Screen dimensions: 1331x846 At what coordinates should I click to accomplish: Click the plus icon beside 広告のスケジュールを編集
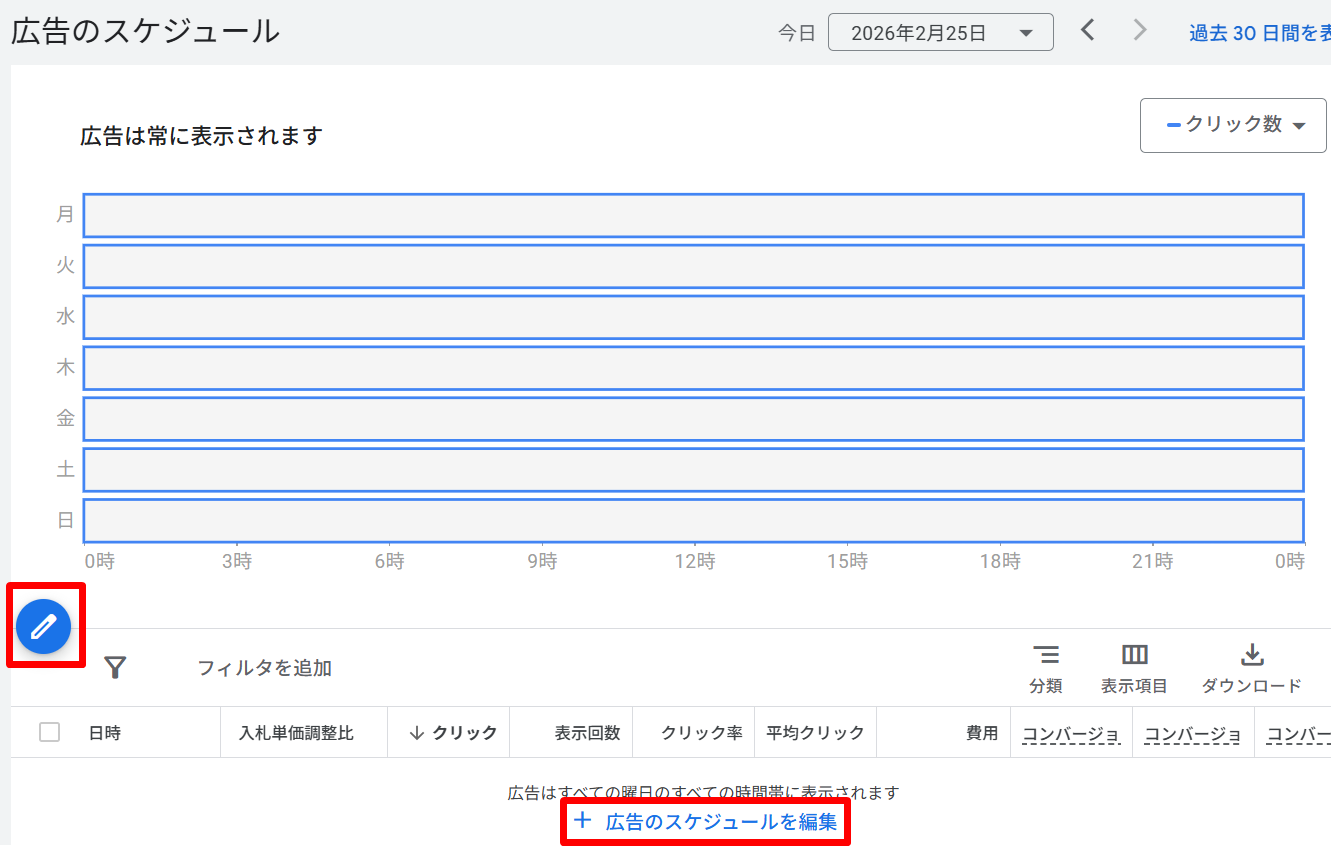pyautogui.click(x=583, y=822)
